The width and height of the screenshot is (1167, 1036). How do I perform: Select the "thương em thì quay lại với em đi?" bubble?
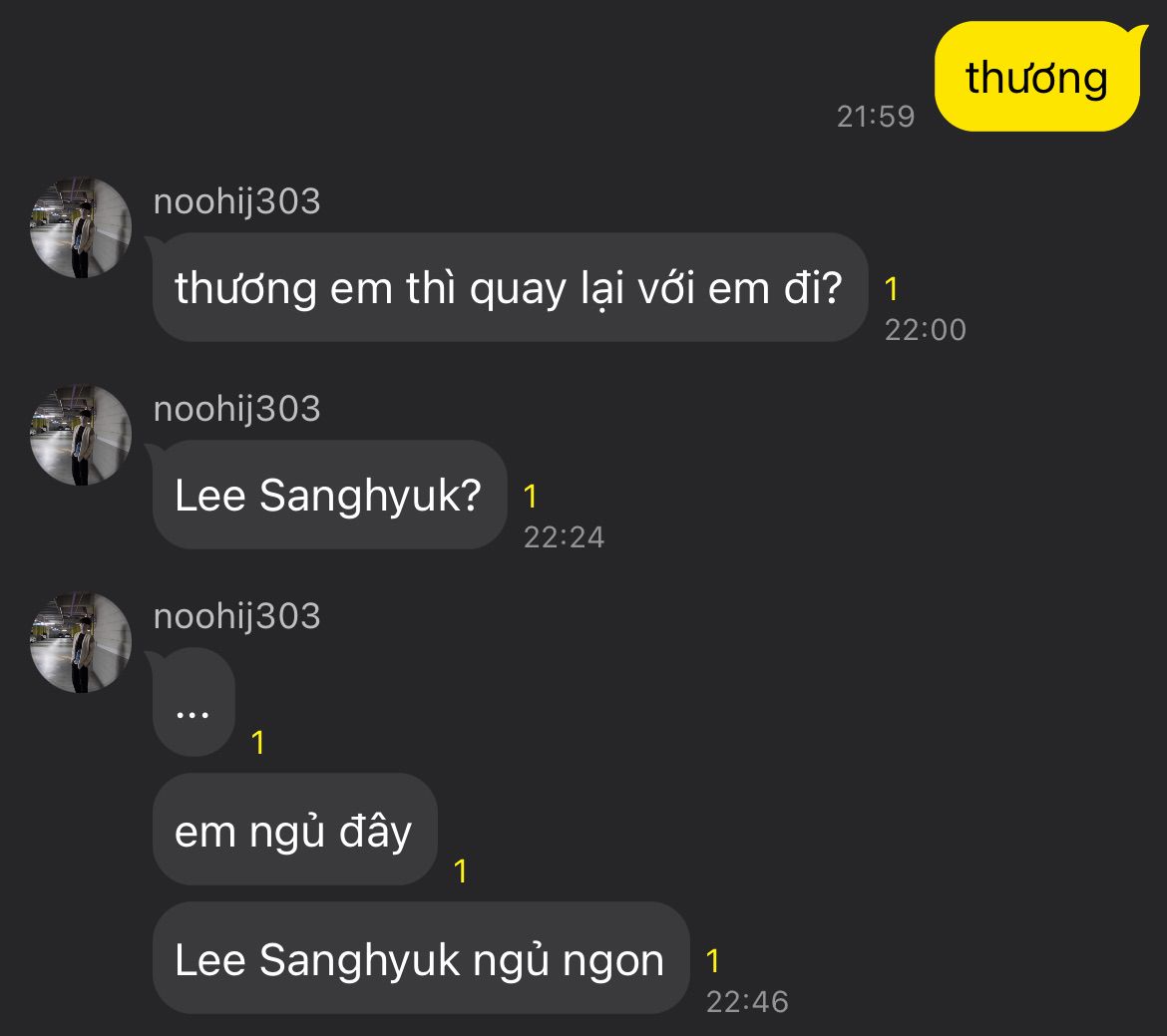[x=509, y=288]
